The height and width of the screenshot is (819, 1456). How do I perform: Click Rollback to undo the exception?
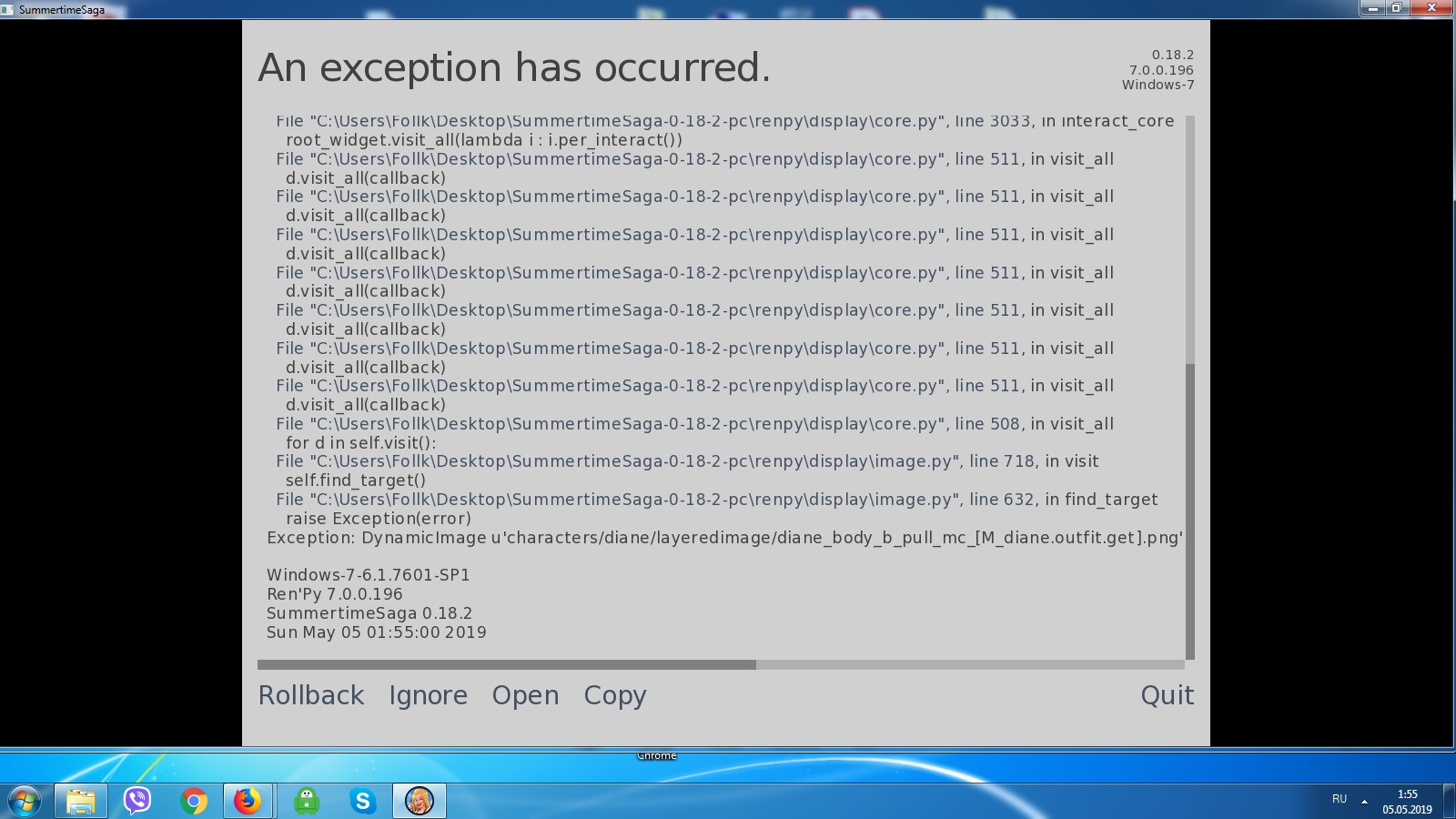click(311, 695)
